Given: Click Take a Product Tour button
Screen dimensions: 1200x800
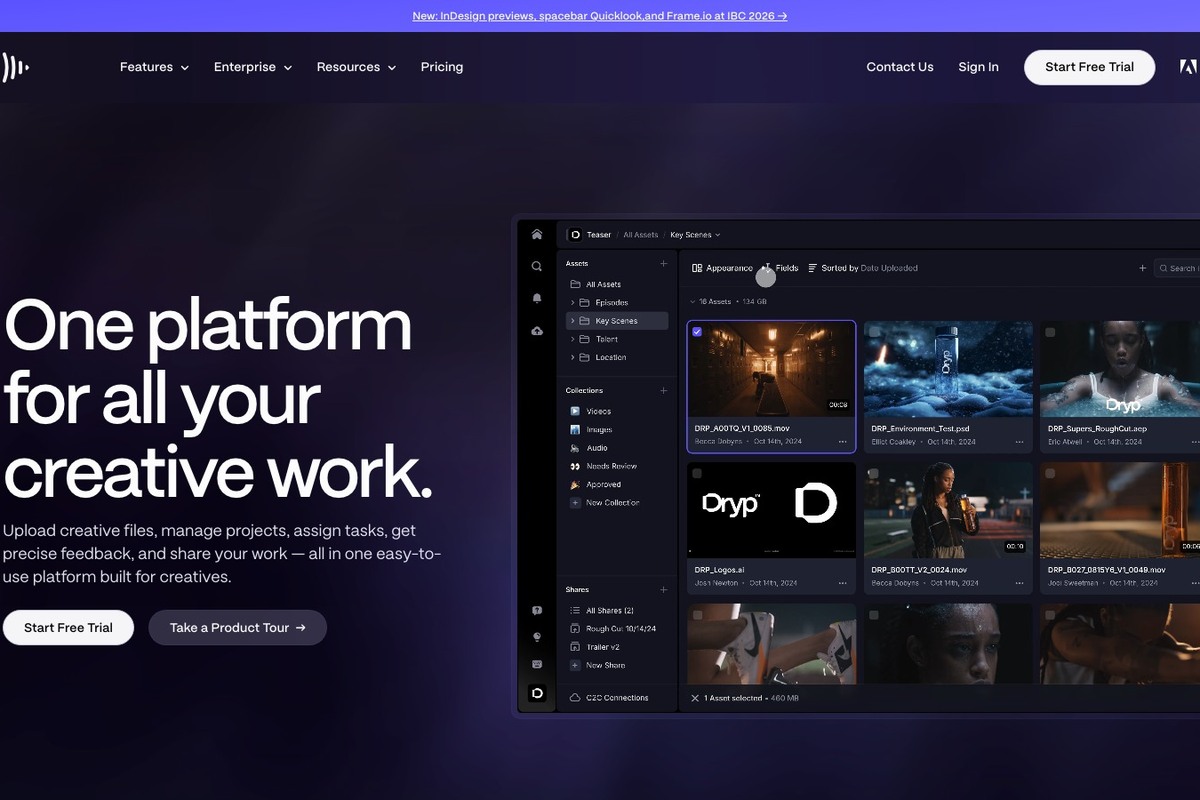Looking at the screenshot, I should coord(238,627).
